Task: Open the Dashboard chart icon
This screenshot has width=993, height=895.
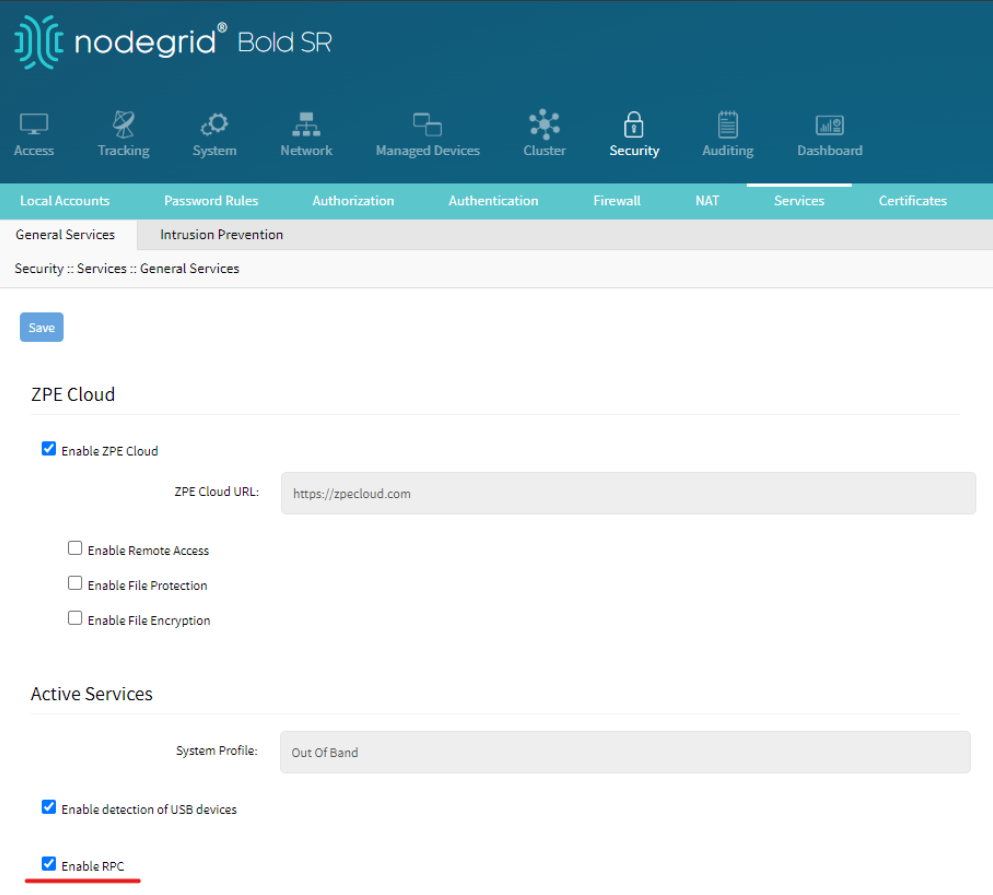Action: [x=830, y=125]
